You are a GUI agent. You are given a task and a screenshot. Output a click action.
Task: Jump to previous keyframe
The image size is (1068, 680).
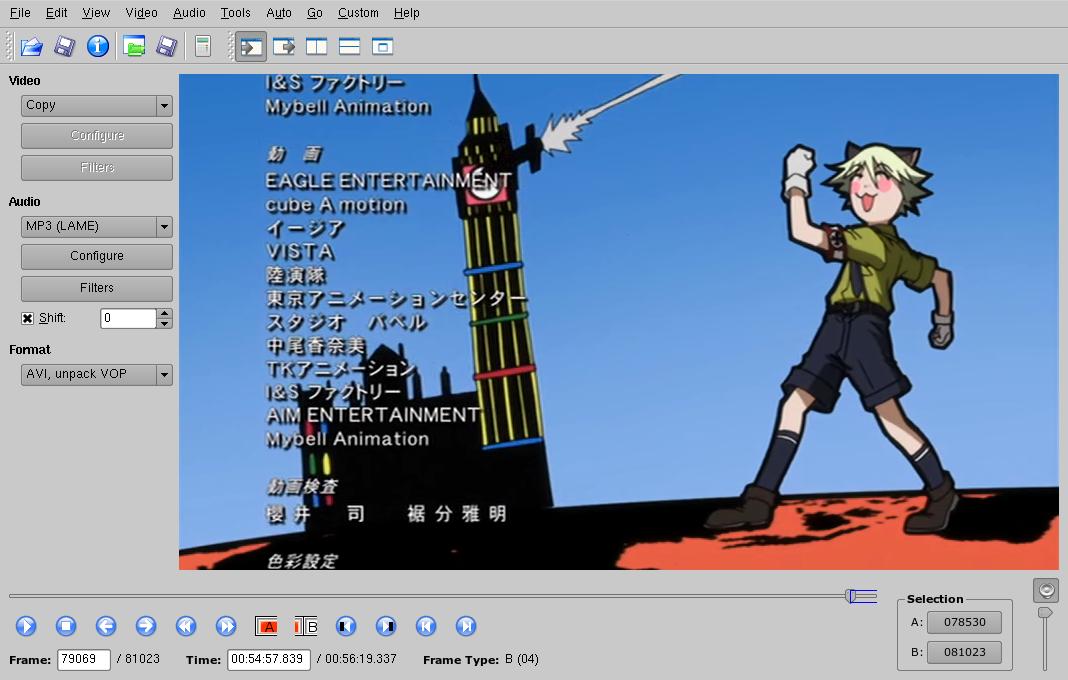point(186,625)
